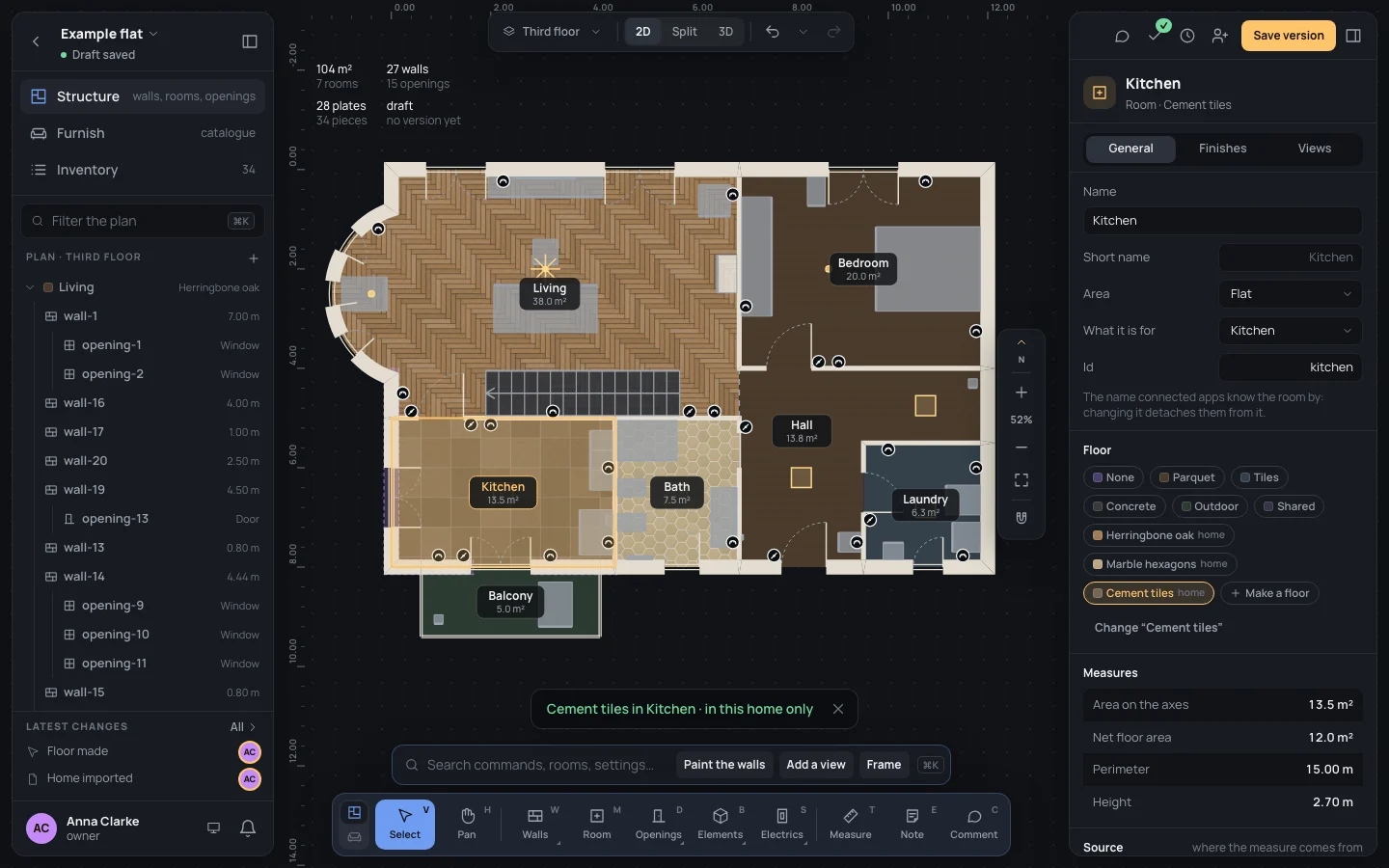Screen dimensions: 1389x868
Task: Open the Area dropdown showing Flat
Action: 1291,294
